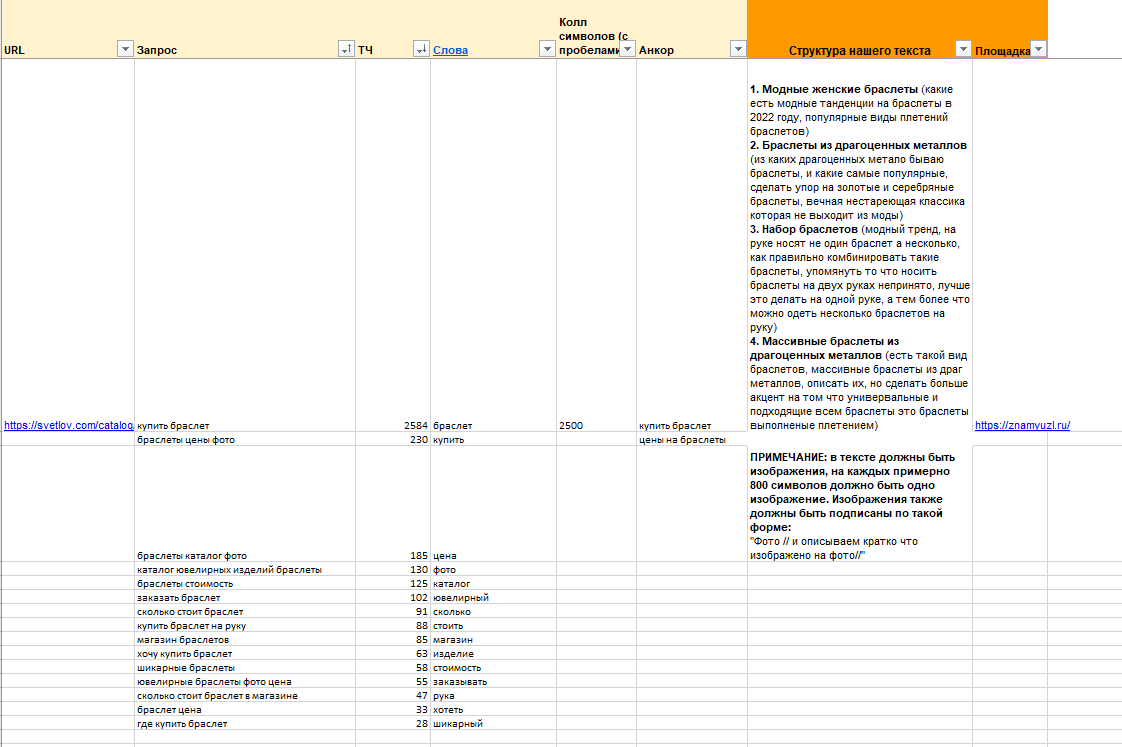Select the ТЧ header cell
Image resolution: width=1122 pixels, height=747 pixels.
coord(393,29)
